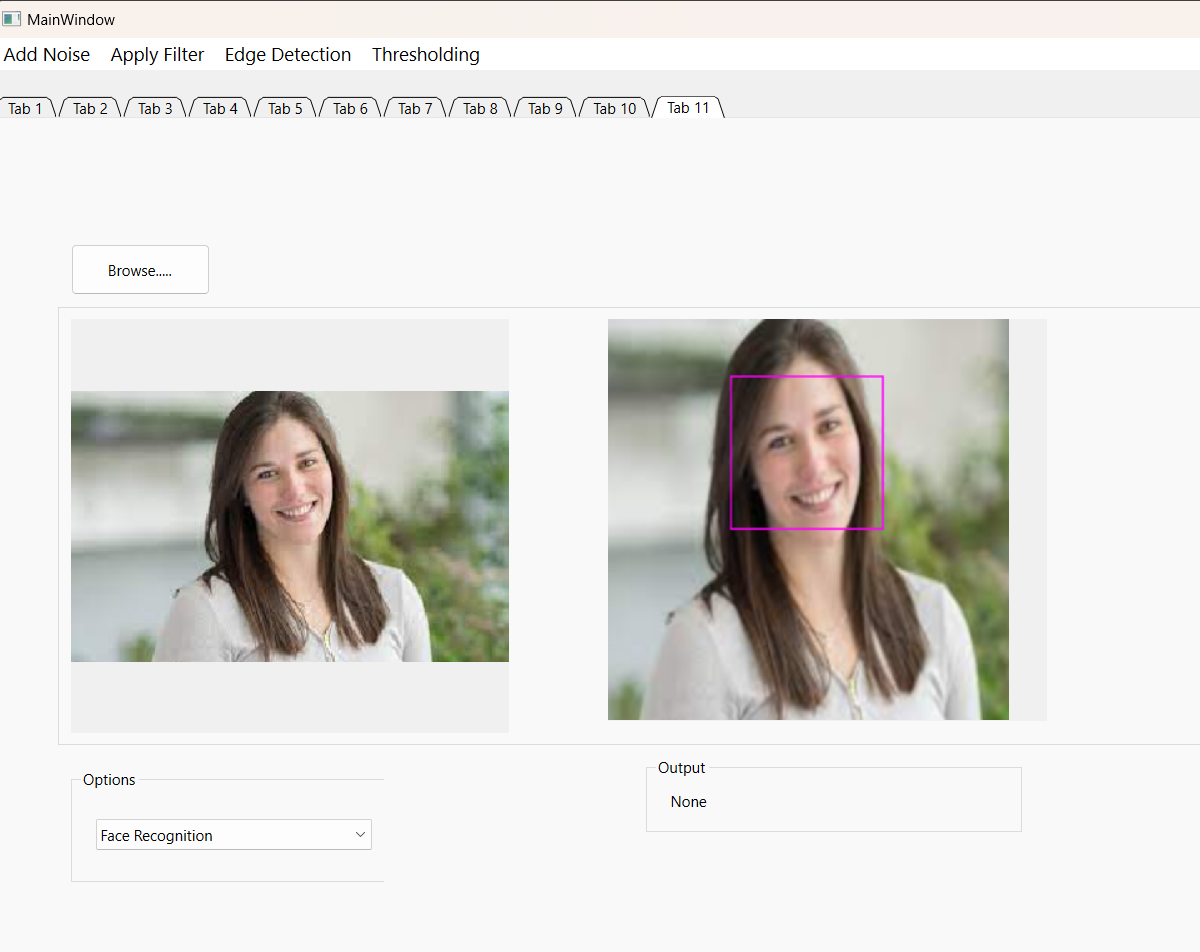Screen dimensions: 1200x952
Task: Switch to Tab 9
Action: click(544, 108)
